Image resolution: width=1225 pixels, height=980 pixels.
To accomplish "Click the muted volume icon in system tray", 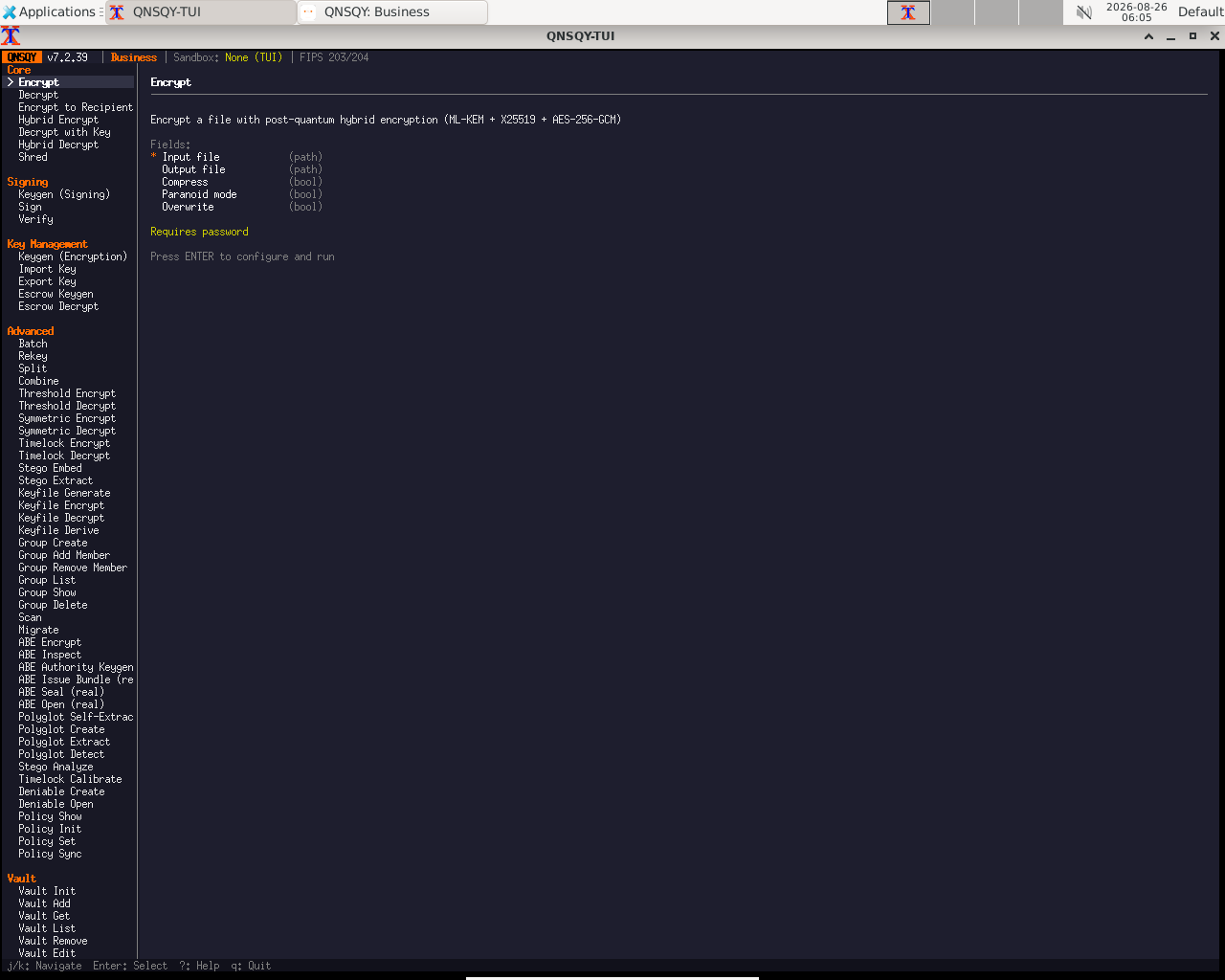I will (x=1083, y=12).
